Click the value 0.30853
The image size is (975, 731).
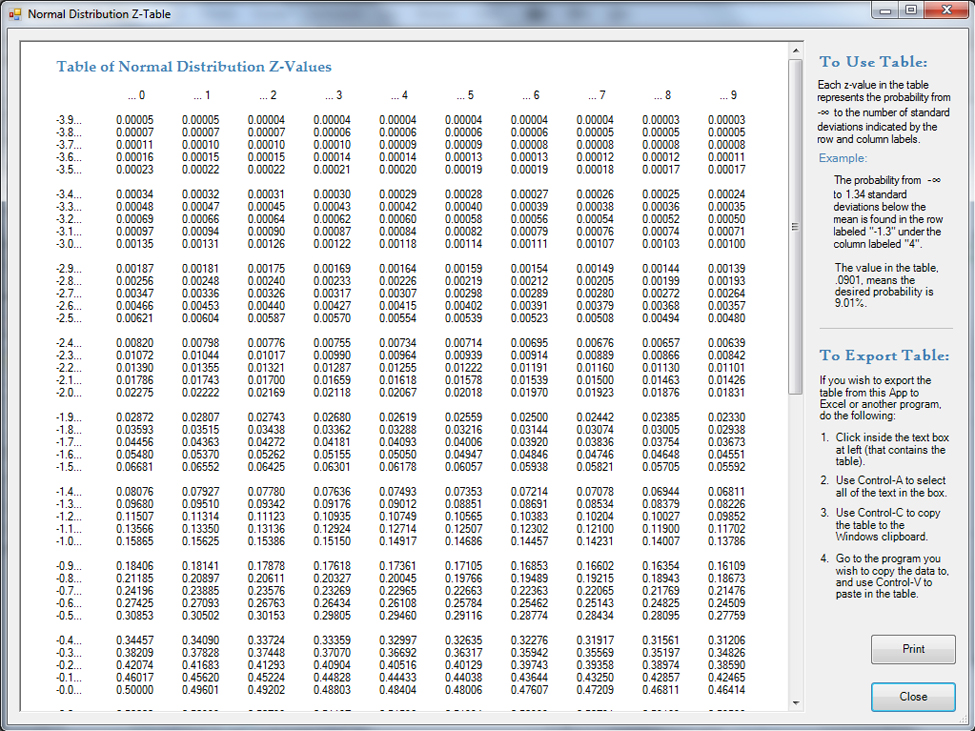(135, 616)
